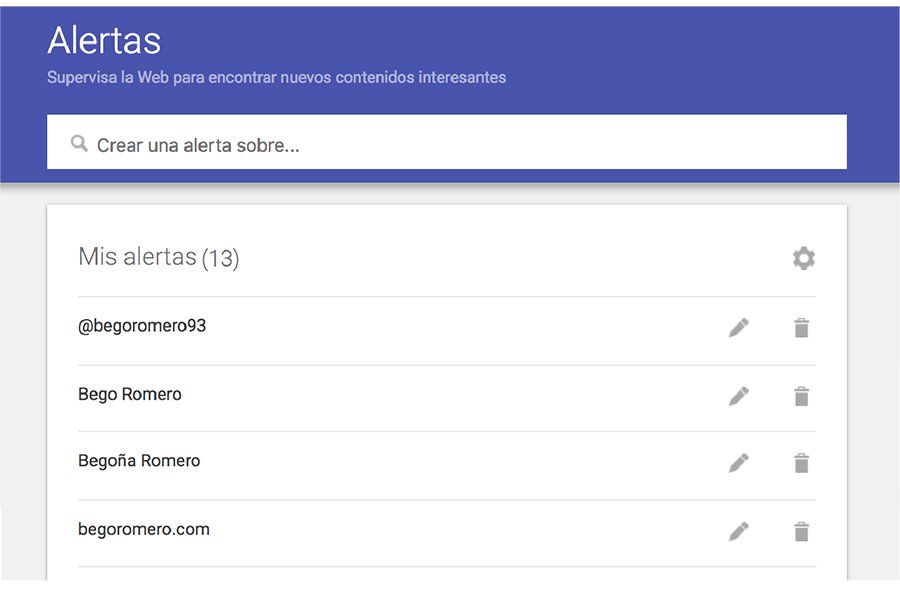The height and width of the screenshot is (591, 900).
Task: Open the alerts settings gear icon
Action: 802,257
